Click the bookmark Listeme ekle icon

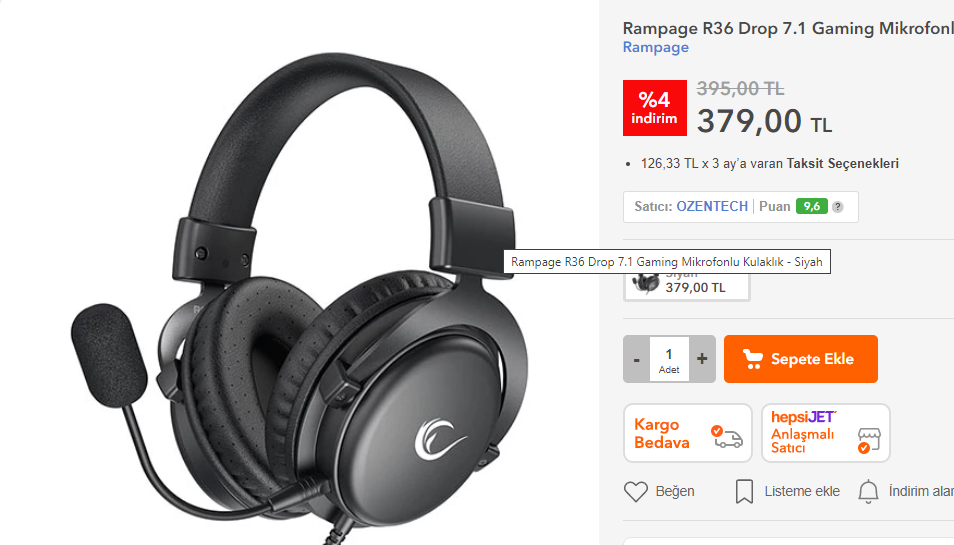click(744, 491)
